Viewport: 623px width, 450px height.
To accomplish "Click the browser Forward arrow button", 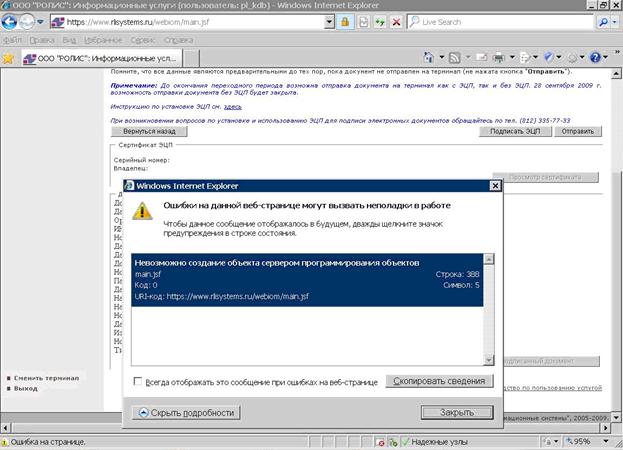I will pos(27,22).
